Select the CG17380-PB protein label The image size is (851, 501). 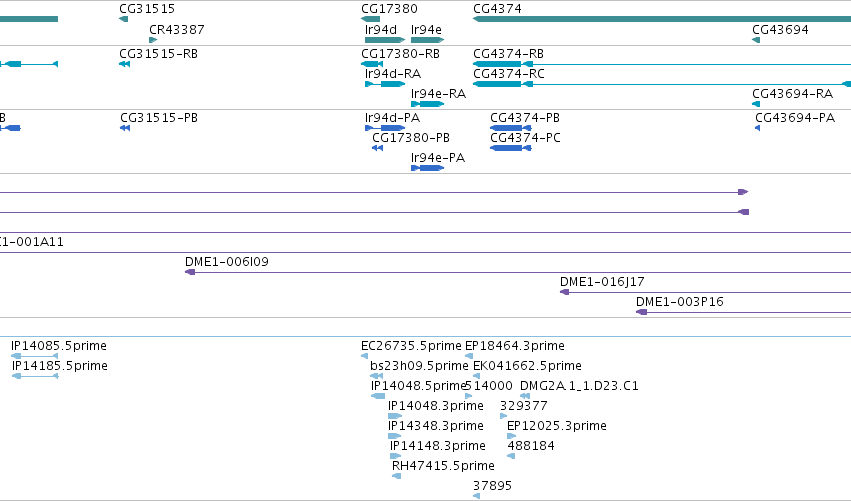411,138
